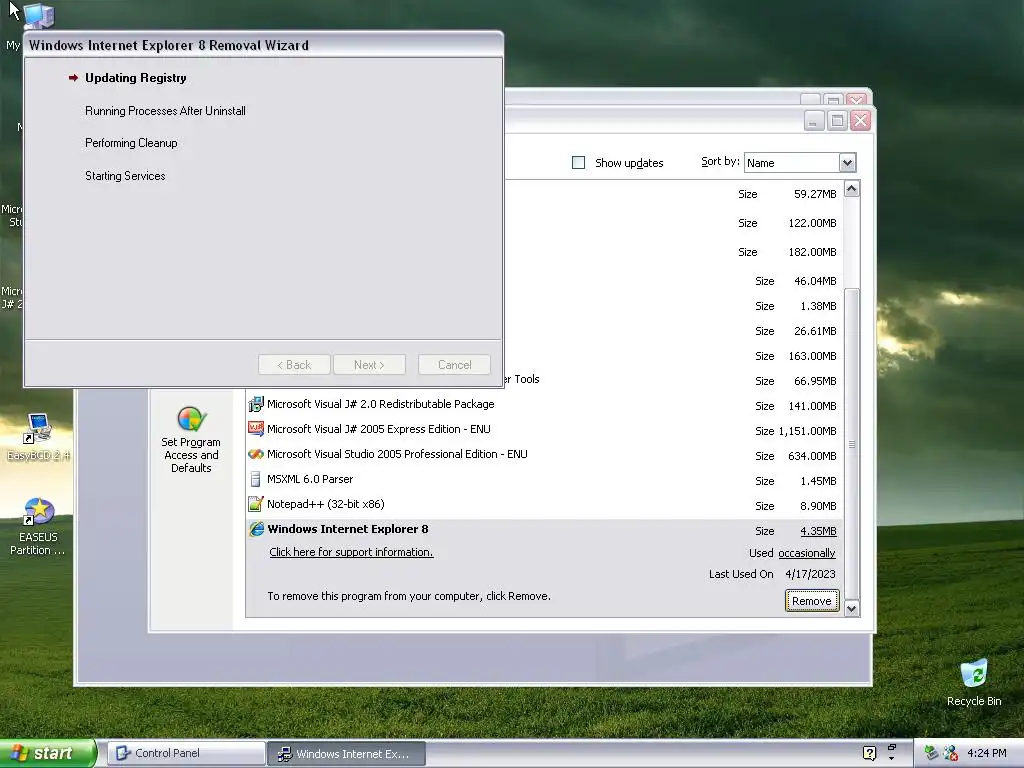Click the 4.35MB size value link
The height and width of the screenshot is (768, 1024).
point(818,531)
